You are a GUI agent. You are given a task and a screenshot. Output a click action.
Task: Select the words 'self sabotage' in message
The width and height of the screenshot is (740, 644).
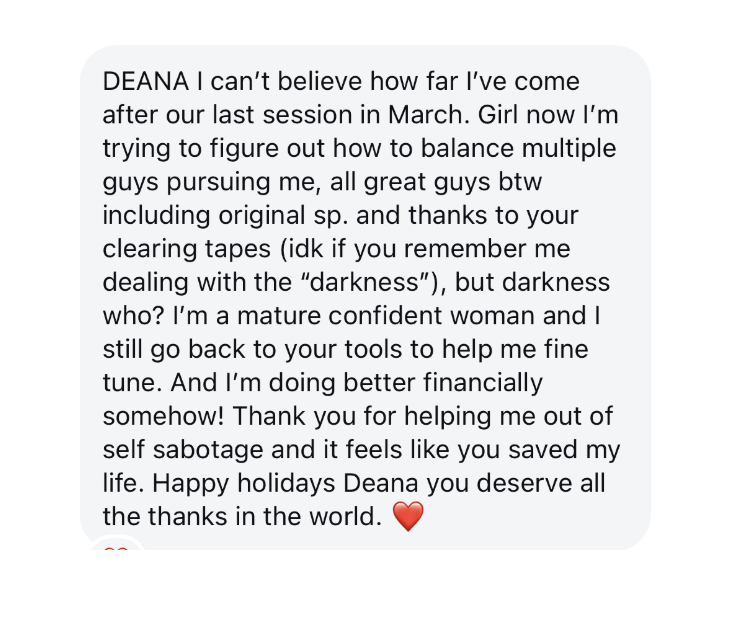pyautogui.click(x=183, y=450)
